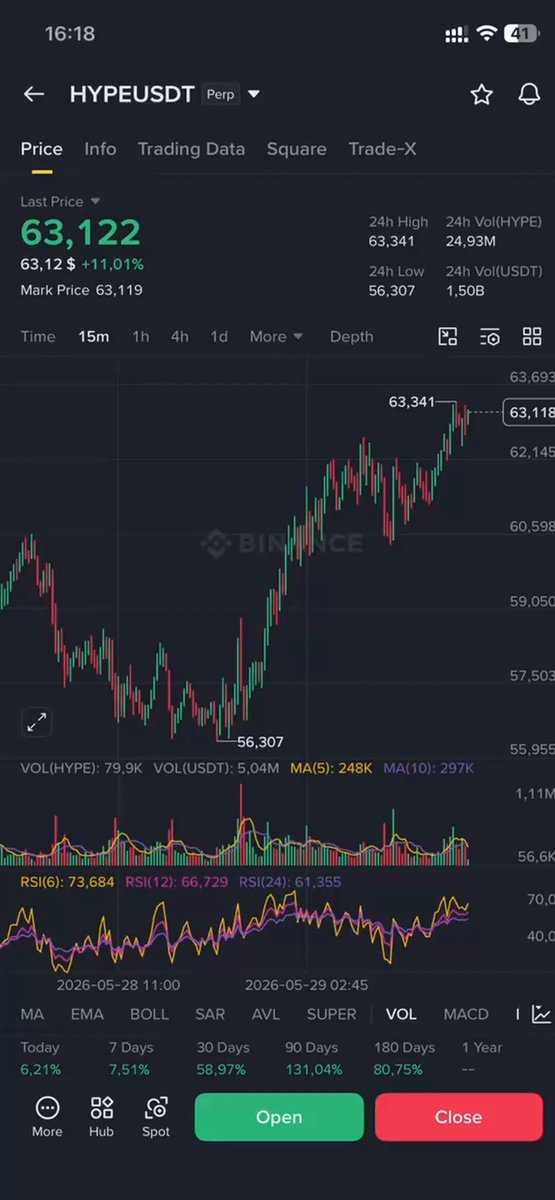
Task: Go back using the left arrow
Action: click(34, 94)
